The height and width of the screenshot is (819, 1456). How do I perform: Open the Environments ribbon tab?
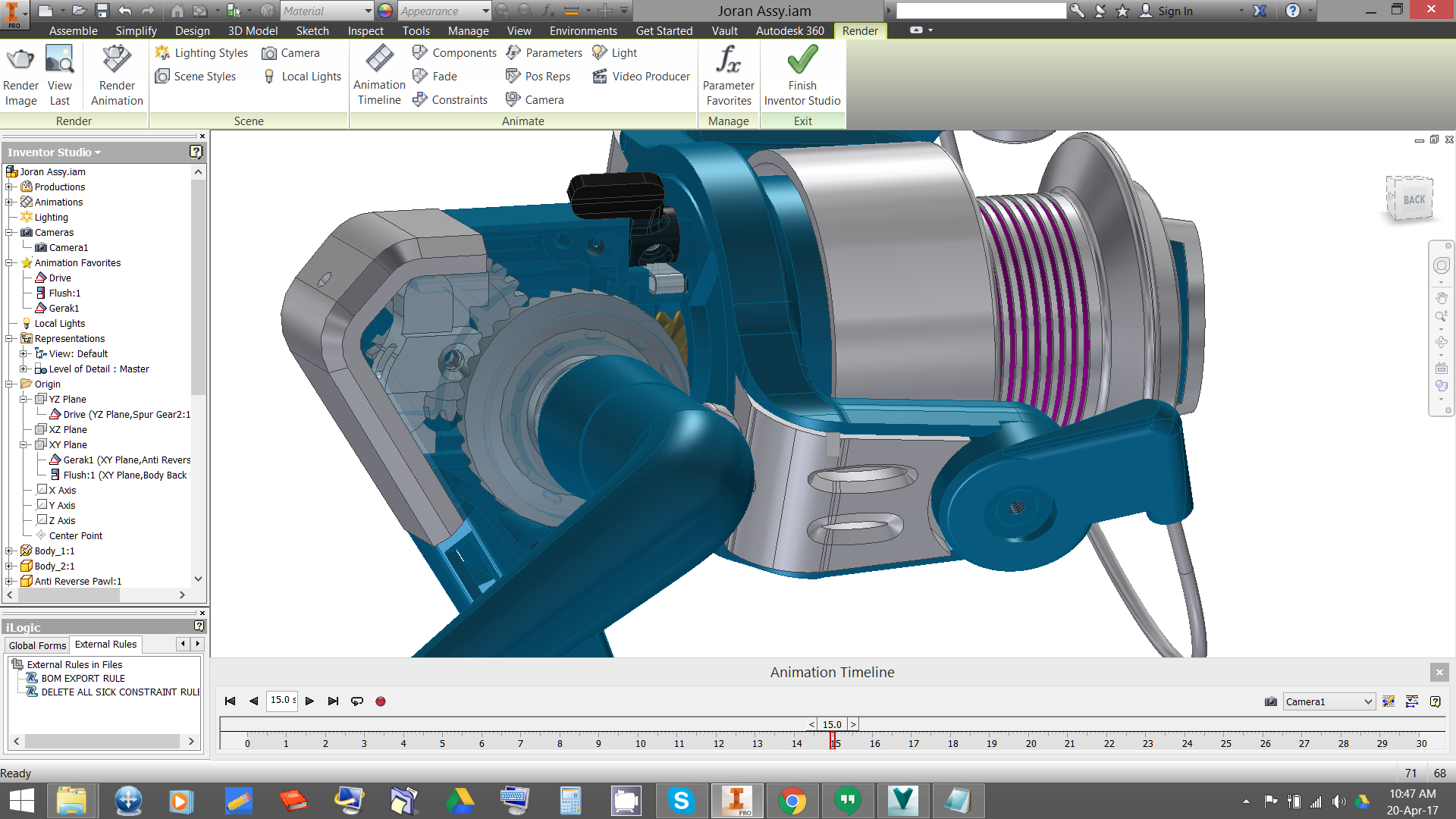pos(583,31)
